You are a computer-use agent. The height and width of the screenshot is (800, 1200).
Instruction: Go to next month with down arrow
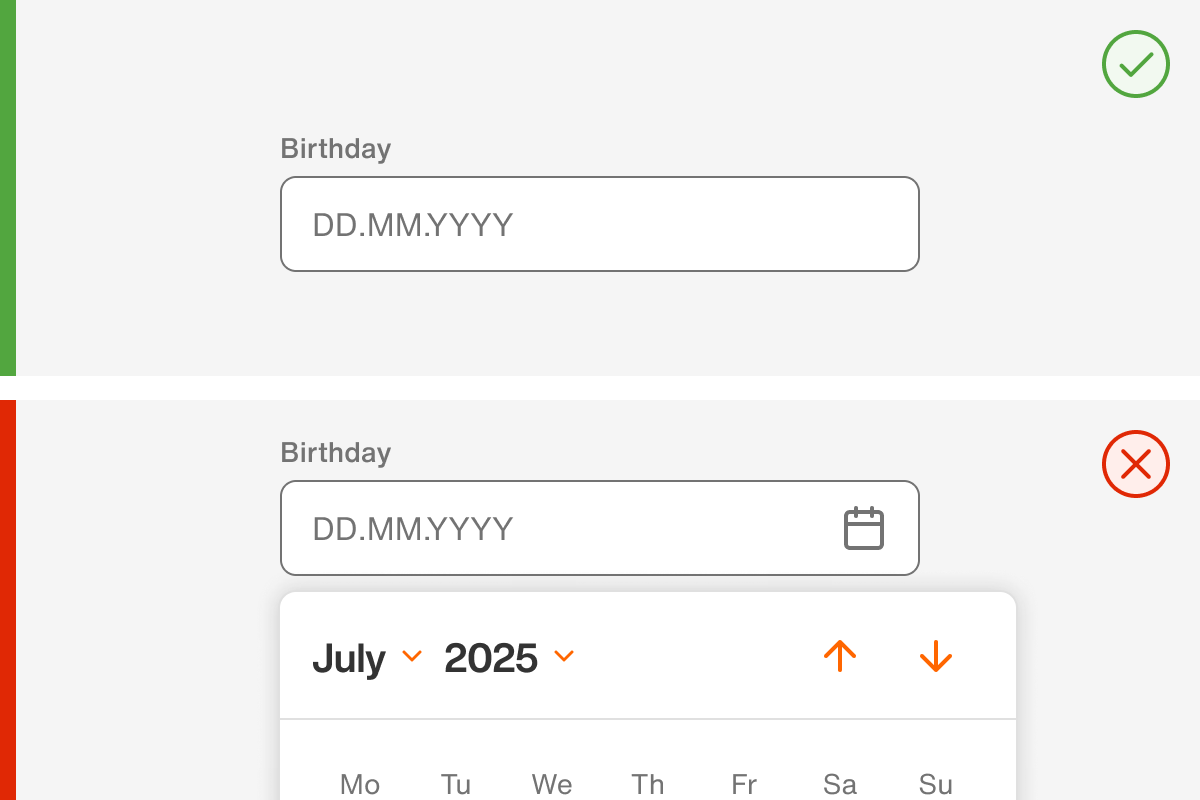(x=935, y=656)
